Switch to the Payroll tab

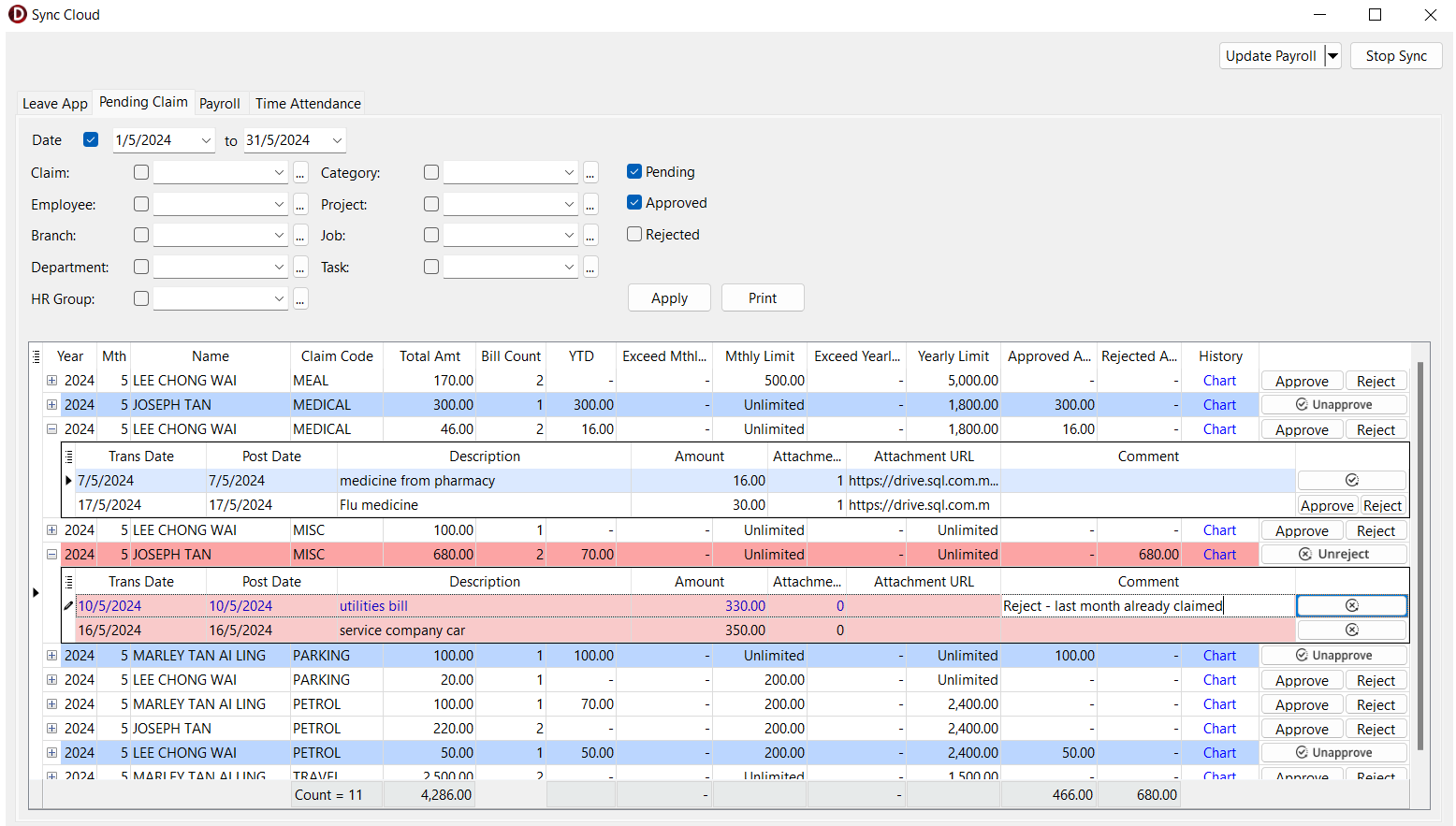point(220,104)
